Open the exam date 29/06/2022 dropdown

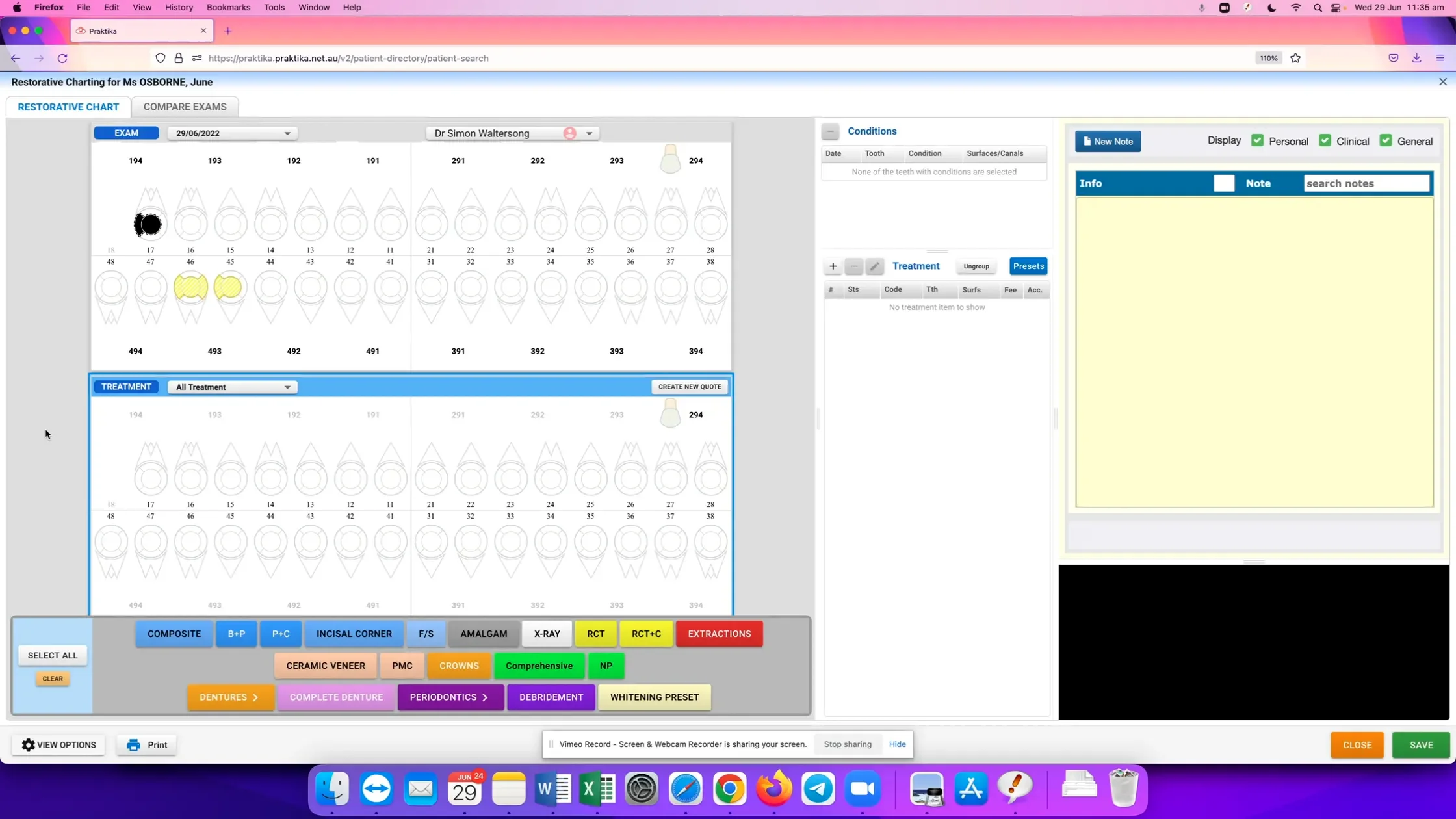(232, 133)
